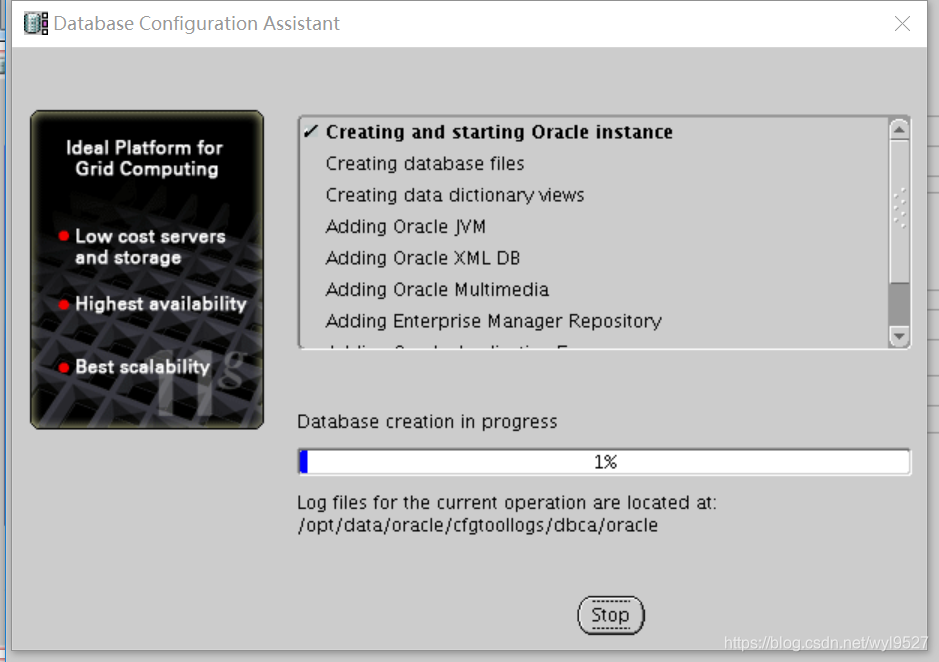This screenshot has height=662, width=939.
Task: Click the log path /opt/data/oracle/cfgtoollogs/dbca/oracle
Action: pyautogui.click(x=478, y=525)
